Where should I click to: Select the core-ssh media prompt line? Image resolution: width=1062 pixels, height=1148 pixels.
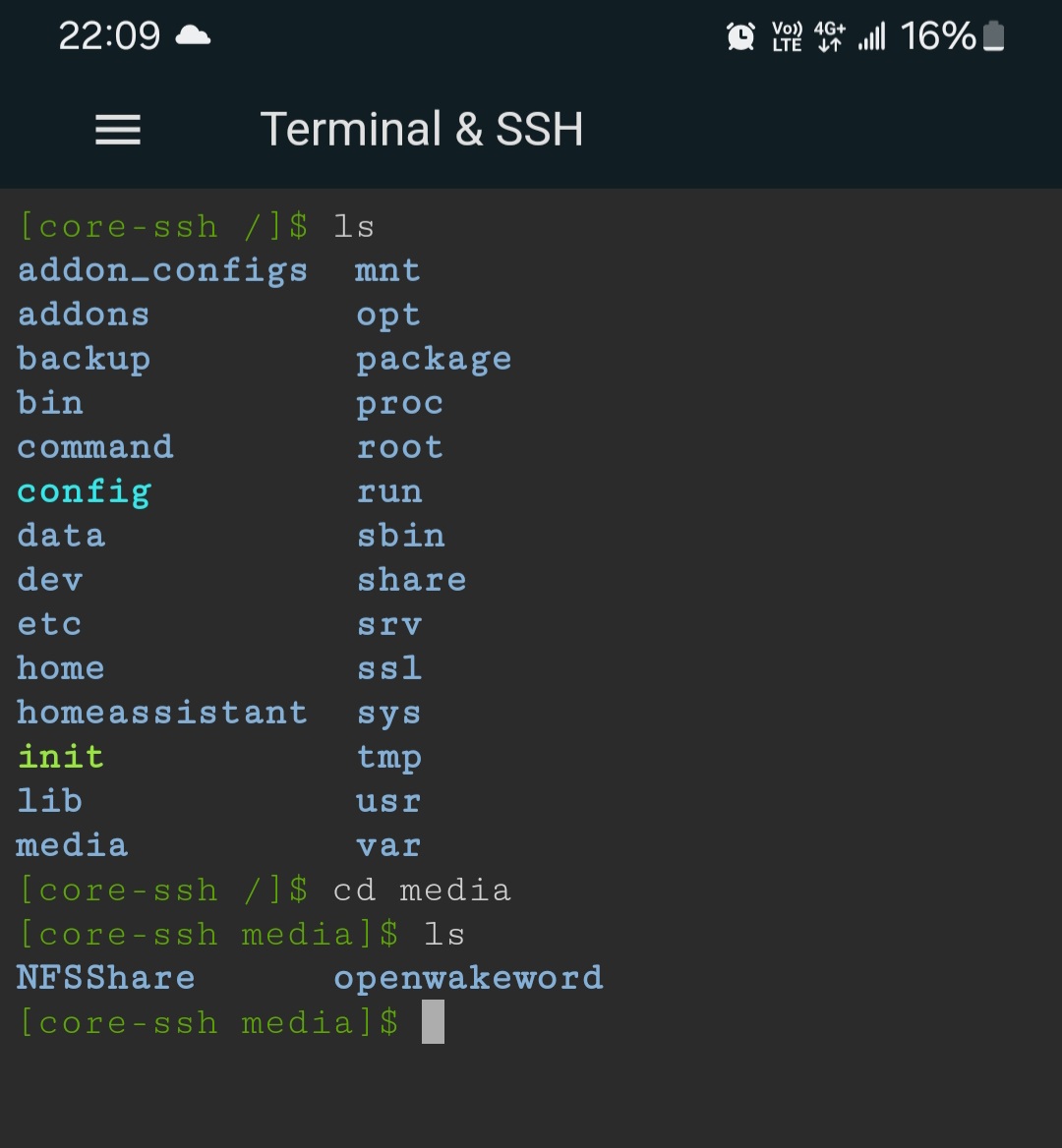point(206,1022)
